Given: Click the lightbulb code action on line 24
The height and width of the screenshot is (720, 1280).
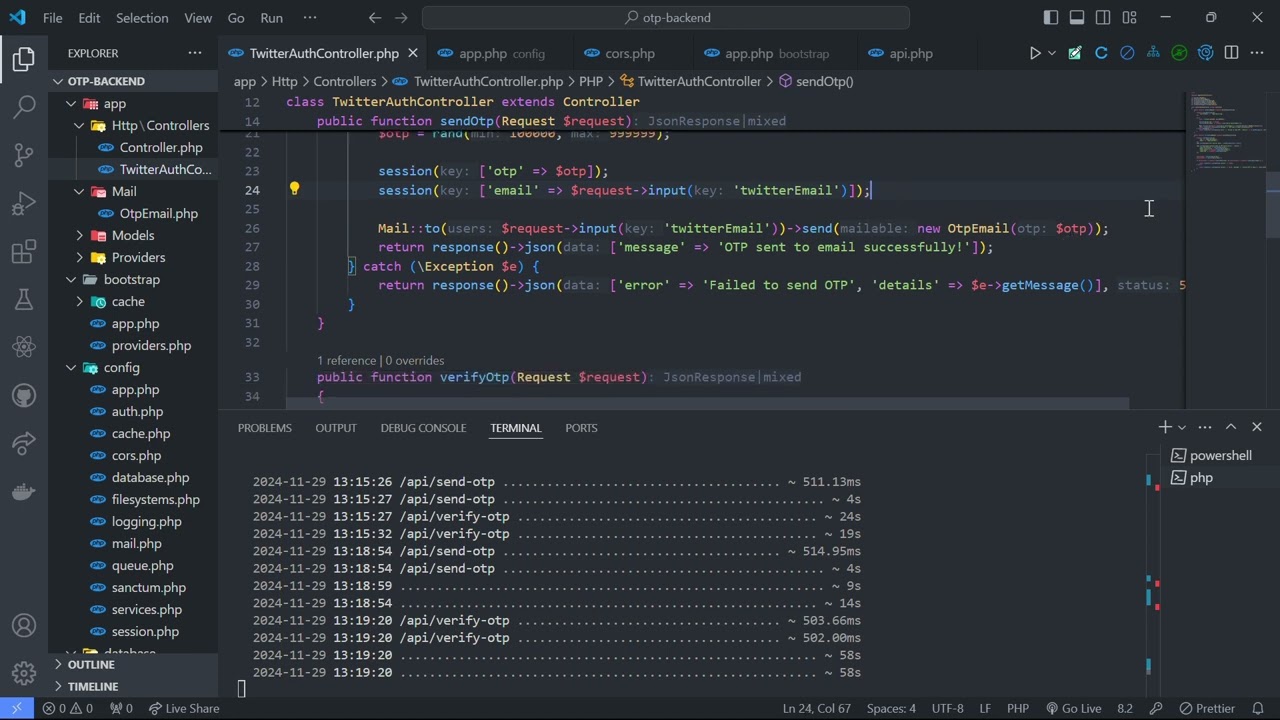Looking at the screenshot, I should pyautogui.click(x=294, y=189).
